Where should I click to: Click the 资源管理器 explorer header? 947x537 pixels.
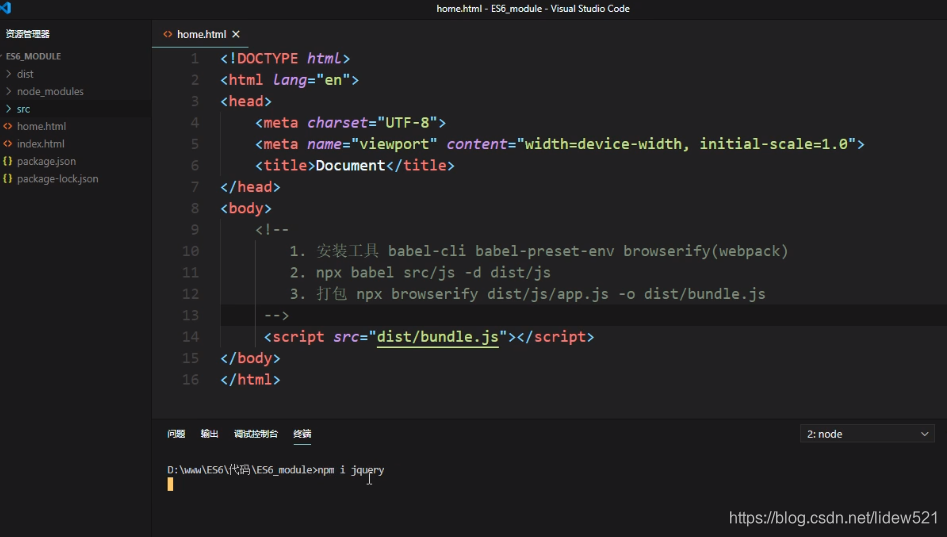(28, 34)
